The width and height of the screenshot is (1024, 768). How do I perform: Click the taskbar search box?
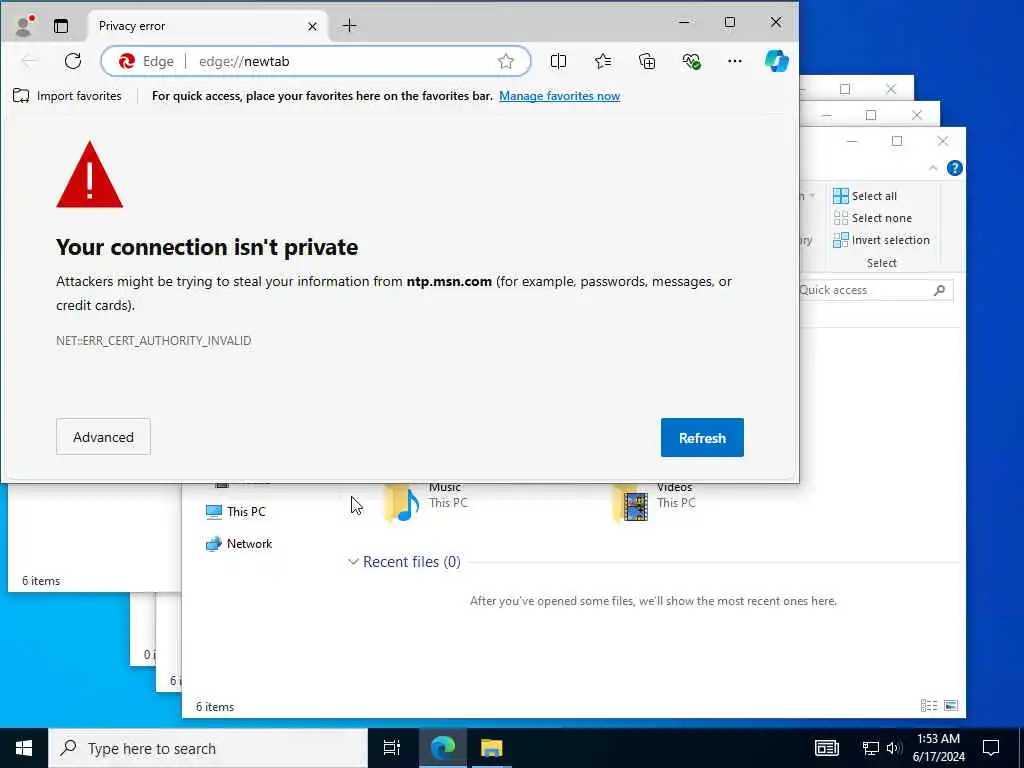pos(208,748)
